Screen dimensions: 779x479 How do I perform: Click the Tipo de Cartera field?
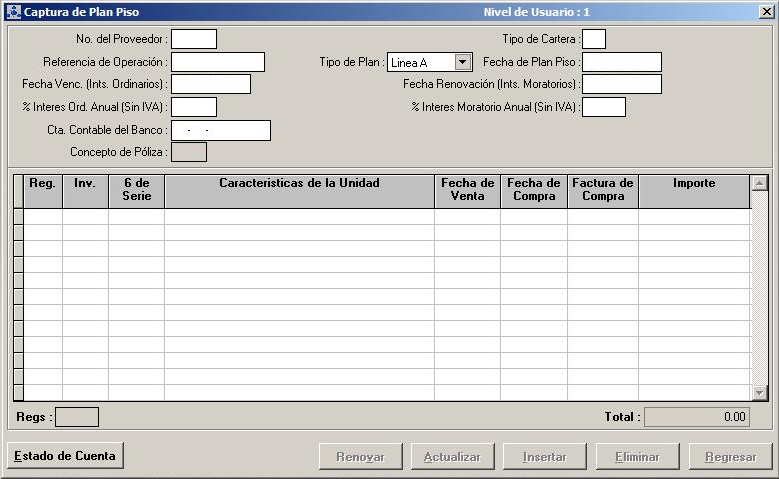tap(593, 39)
